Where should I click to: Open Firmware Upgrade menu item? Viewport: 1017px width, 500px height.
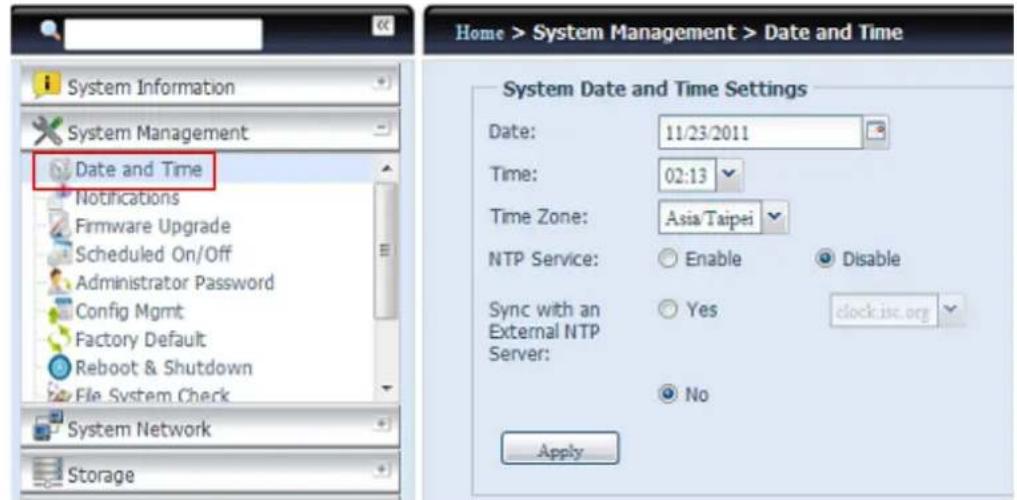click(153, 226)
